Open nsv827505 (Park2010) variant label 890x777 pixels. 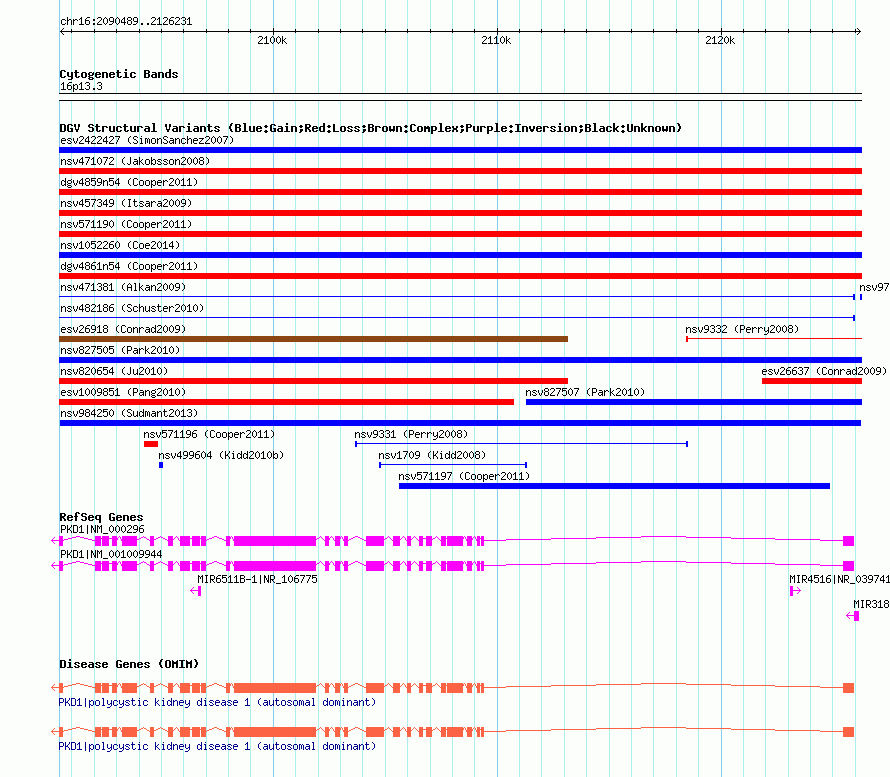(120, 350)
